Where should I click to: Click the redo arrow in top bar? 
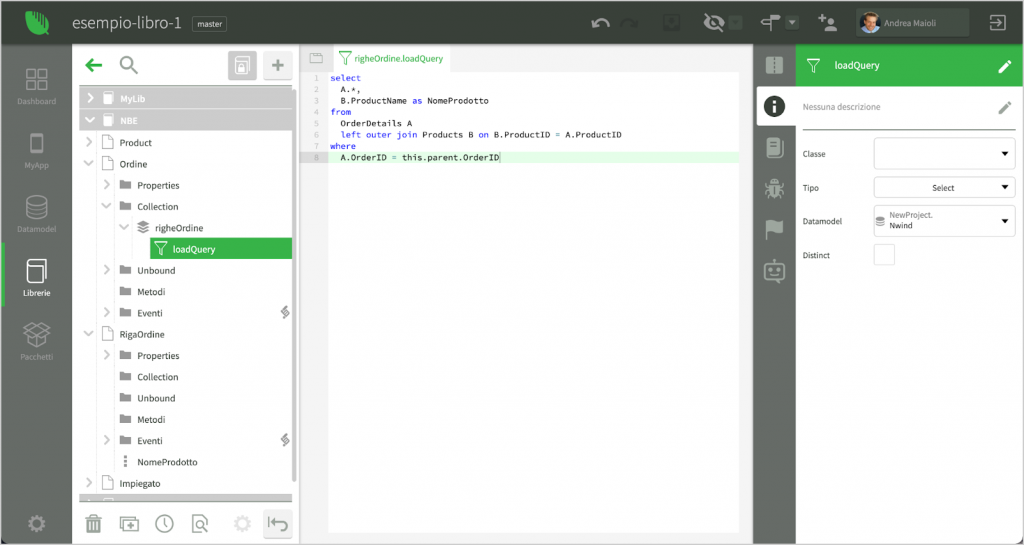630,23
